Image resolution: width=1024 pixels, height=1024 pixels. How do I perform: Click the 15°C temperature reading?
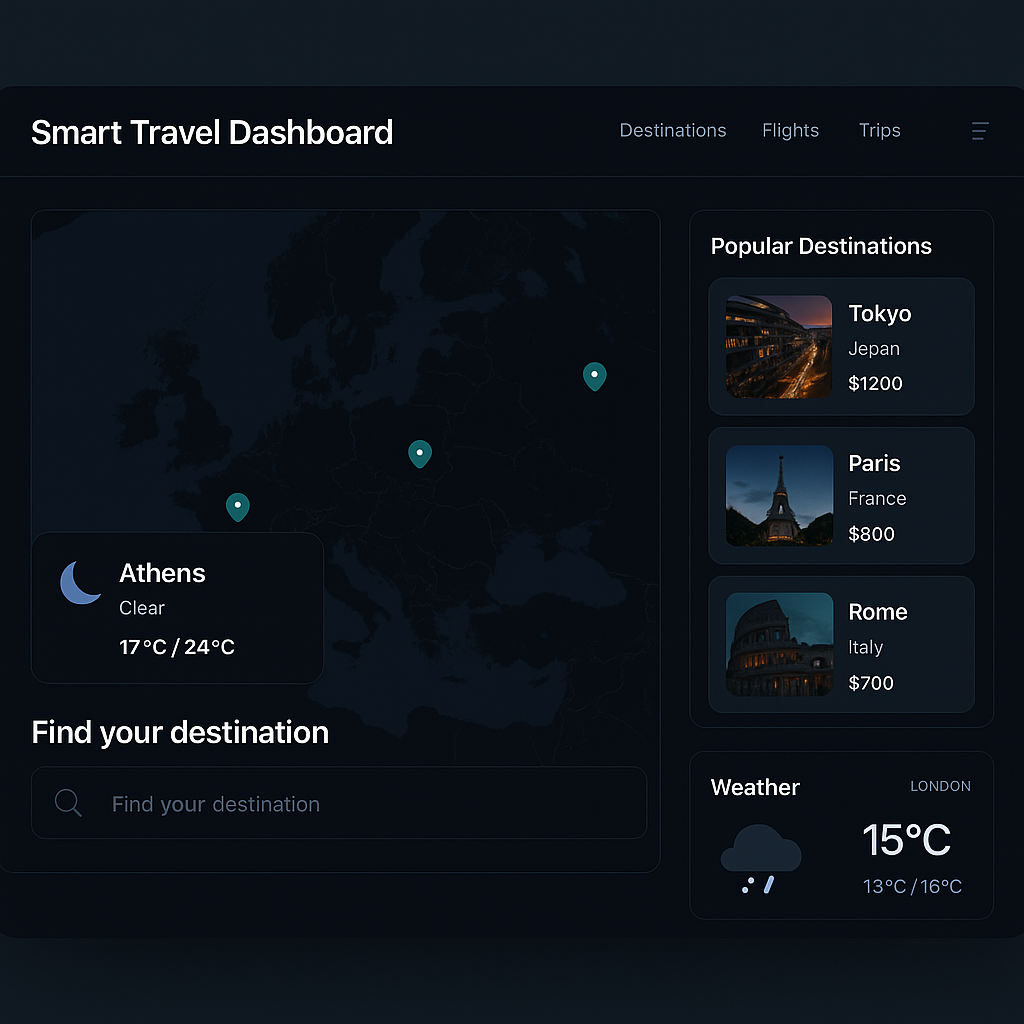pos(907,841)
